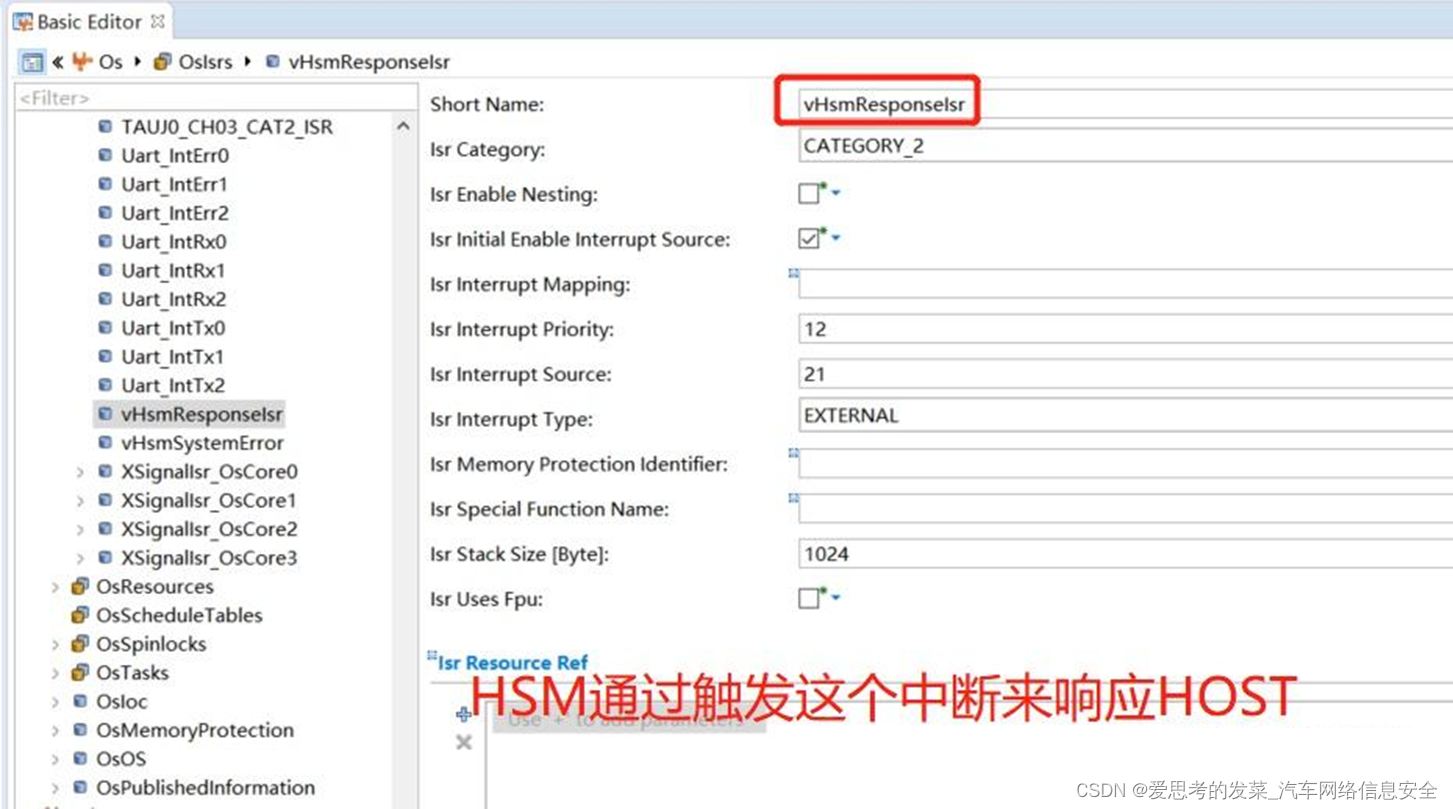Edit the Short Name field

pos(1125,103)
